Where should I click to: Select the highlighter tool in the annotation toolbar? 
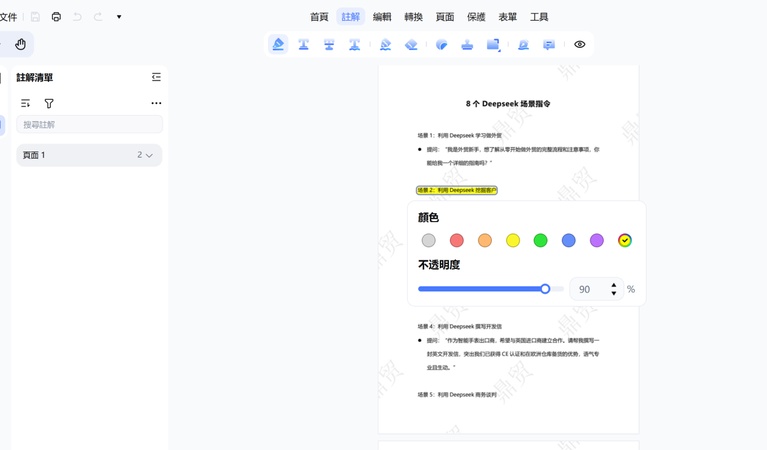click(278, 45)
